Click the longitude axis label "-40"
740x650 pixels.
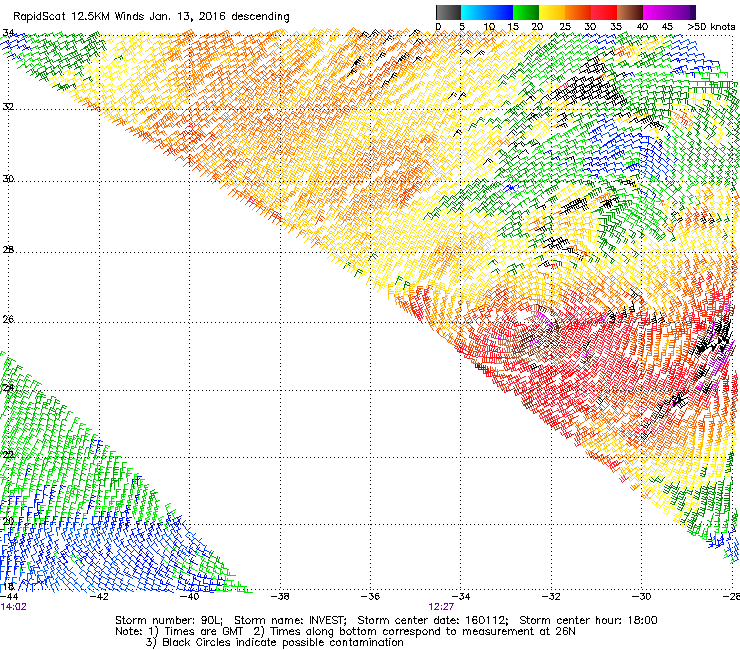[x=190, y=597]
